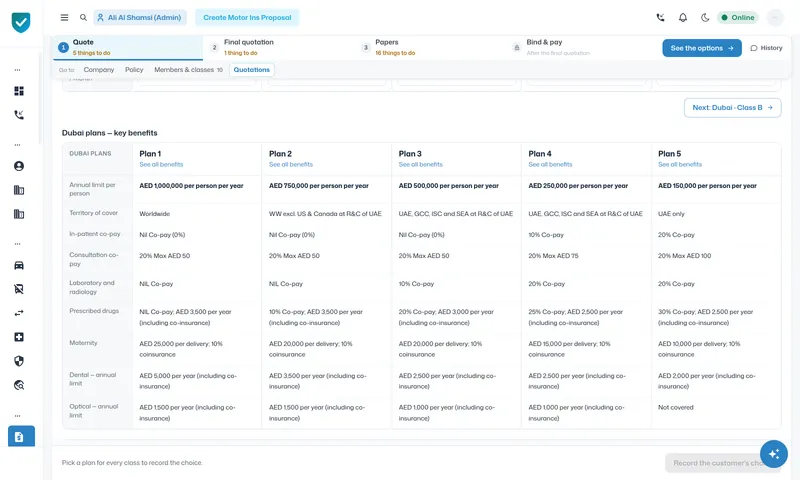Open the AI sparkle assistant button
Screen dimensions: 800x480
click(x=773, y=453)
